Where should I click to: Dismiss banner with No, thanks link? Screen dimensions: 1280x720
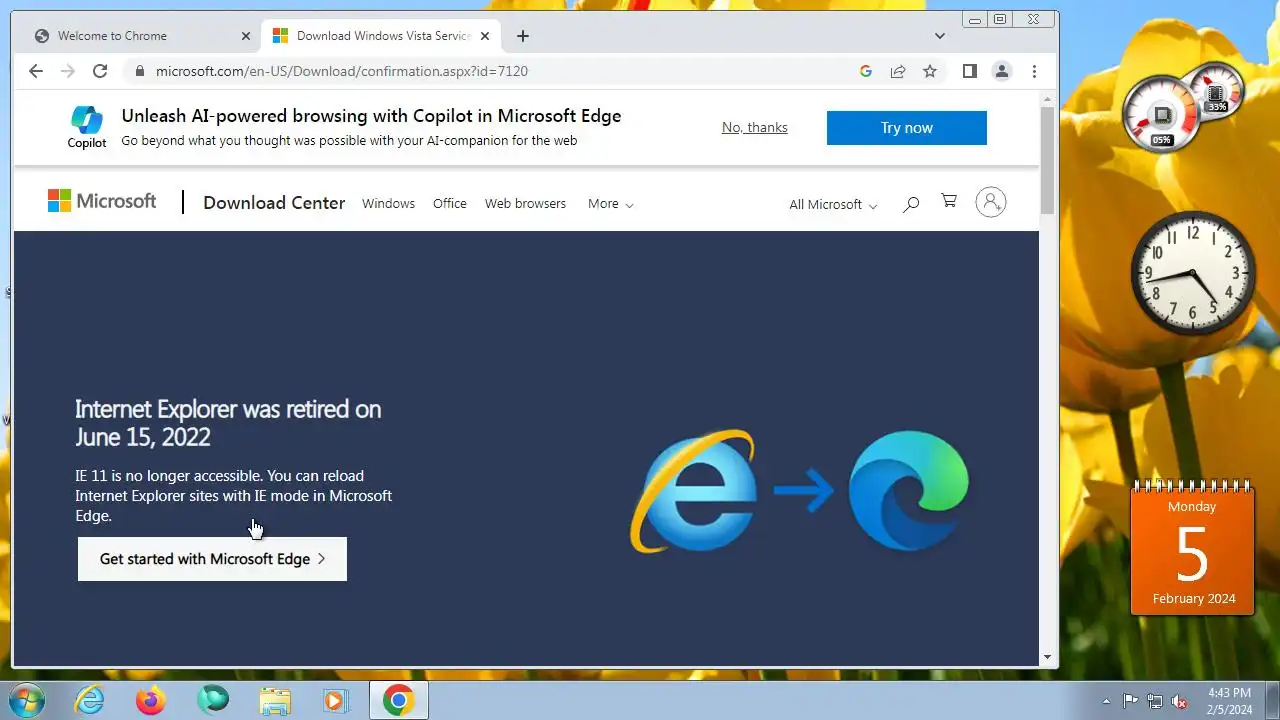point(755,127)
